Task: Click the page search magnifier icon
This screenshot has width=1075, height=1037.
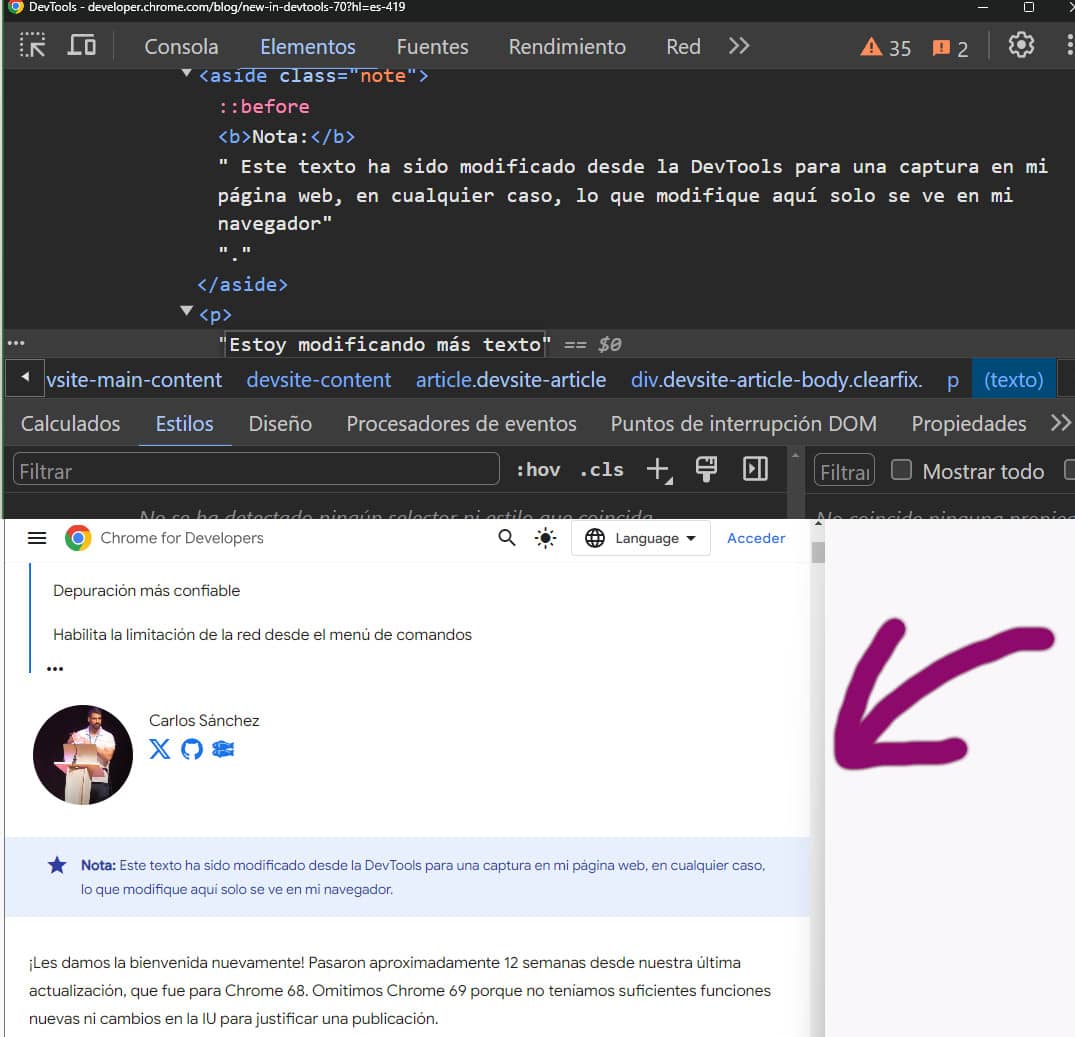Action: (507, 538)
